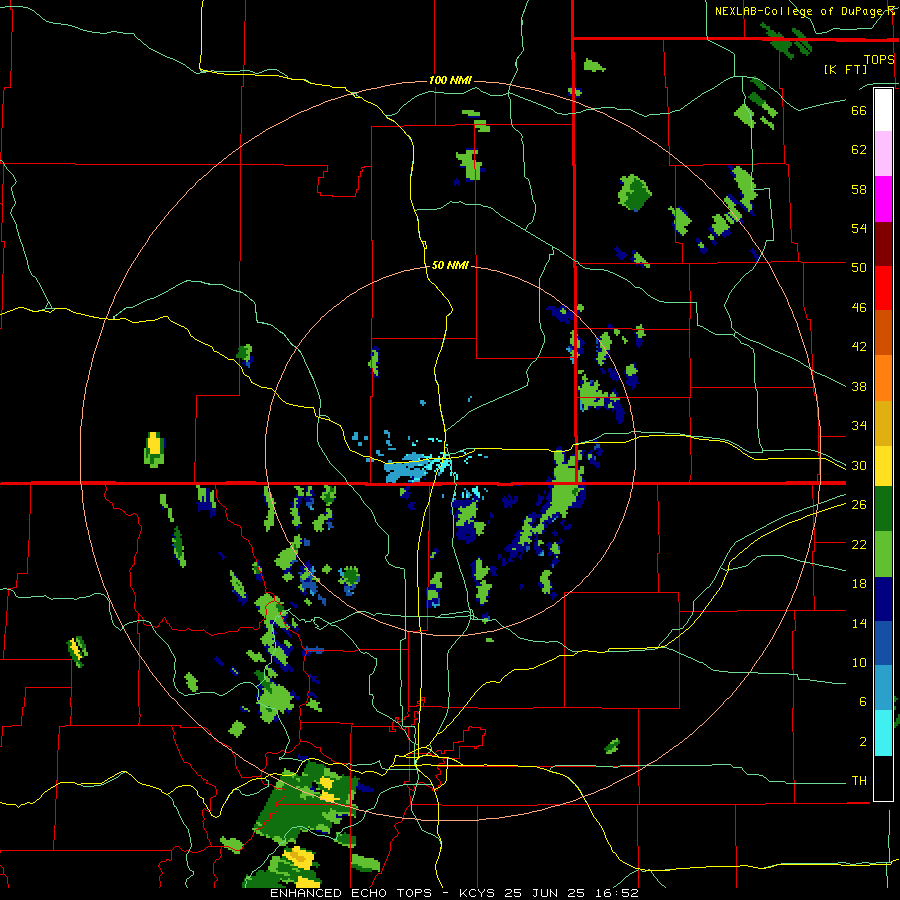Viewport: 900px width, 900px height.
Task: Click the light green legend swatch
Action: click(883, 554)
